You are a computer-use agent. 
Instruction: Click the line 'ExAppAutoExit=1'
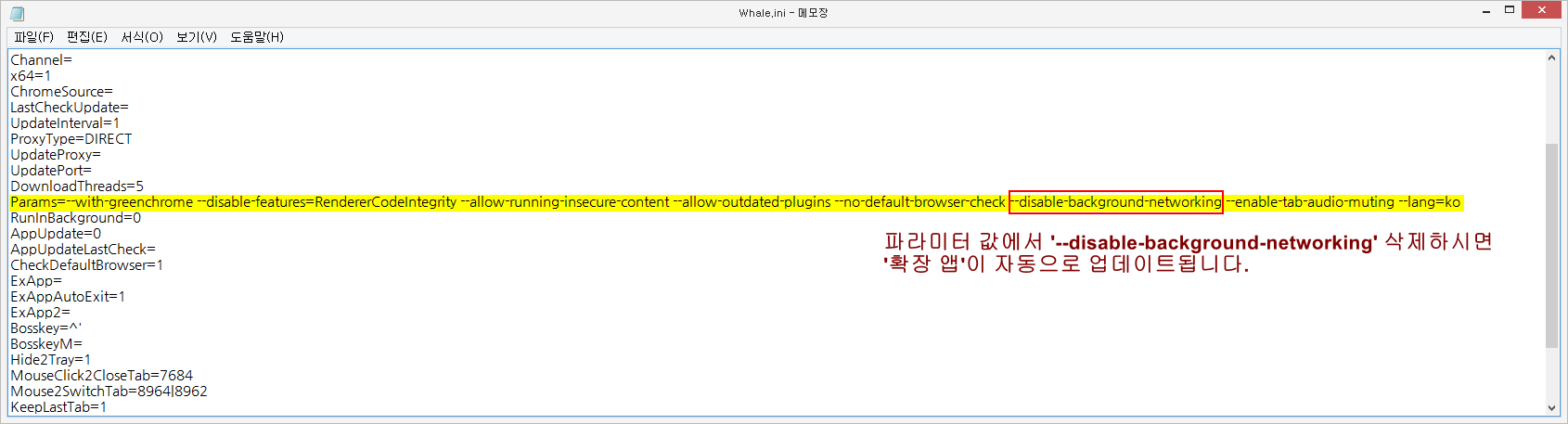[x=68, y=297]
